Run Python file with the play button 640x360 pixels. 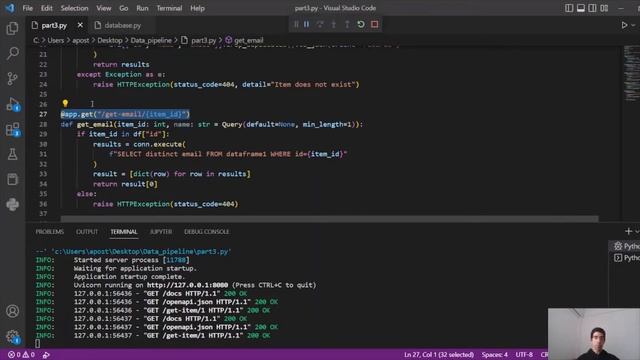624,25
